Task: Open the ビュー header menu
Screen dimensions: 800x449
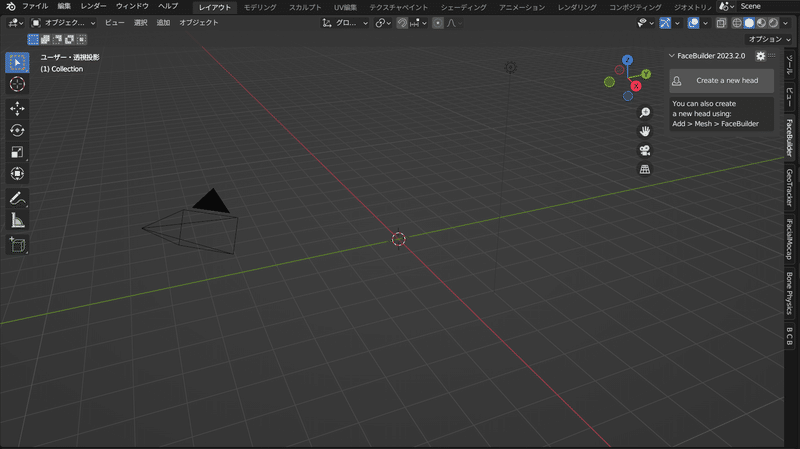Action: (115, 23)
